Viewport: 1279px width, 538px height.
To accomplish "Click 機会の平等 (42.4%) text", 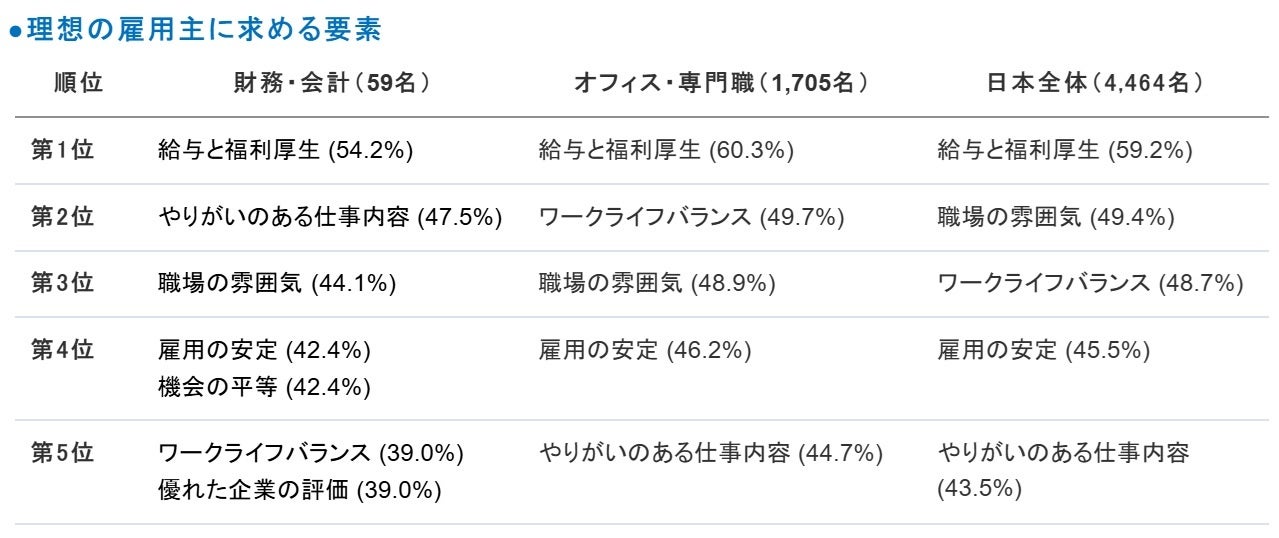I will (x=264, y=387).
